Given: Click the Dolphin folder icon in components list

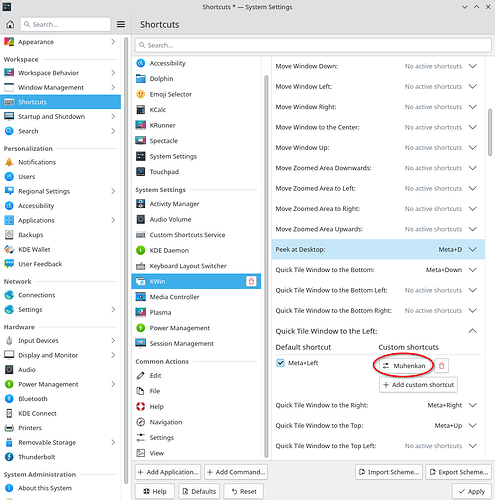Looking at the screenshot, I should coord(141,79).
